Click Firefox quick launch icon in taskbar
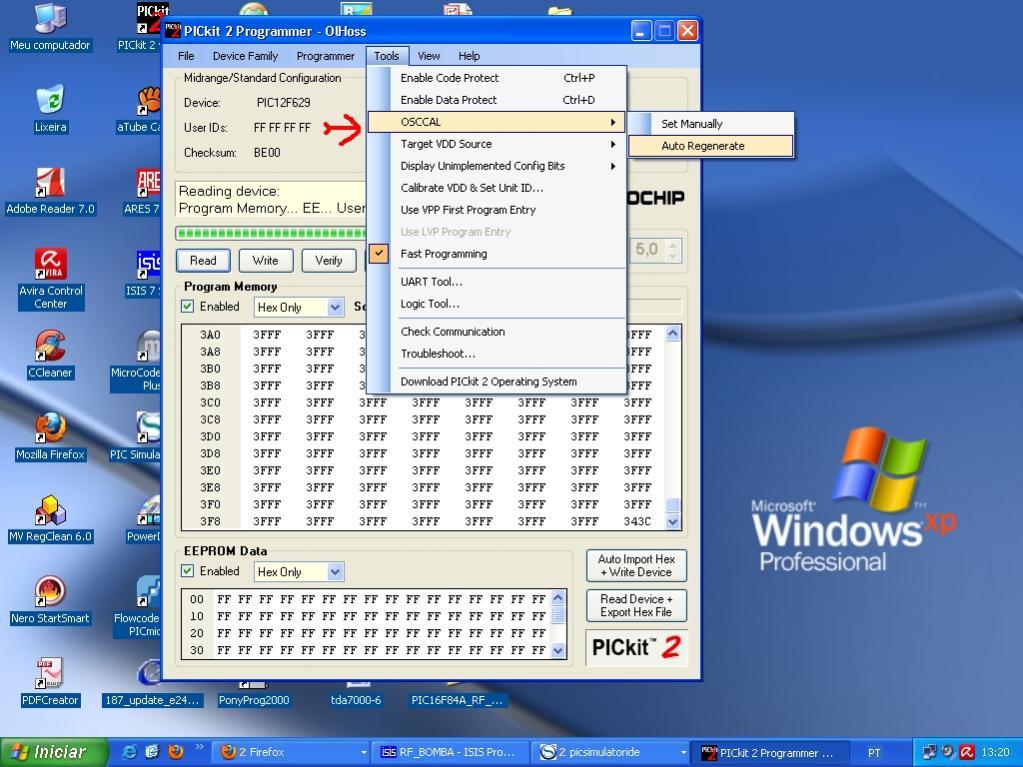This screenshot has width=1023, height=767. pos(176,752)
